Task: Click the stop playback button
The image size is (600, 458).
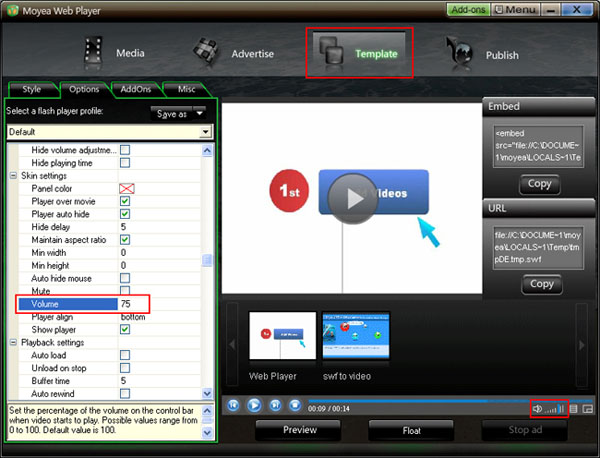Action: pos(295,405)
